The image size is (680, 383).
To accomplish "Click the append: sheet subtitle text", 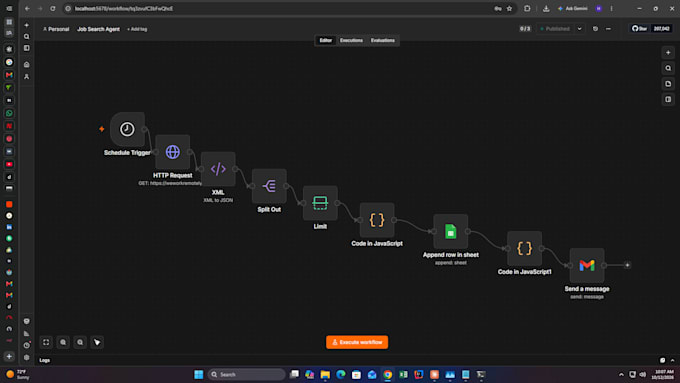I will tap(451, 263).
